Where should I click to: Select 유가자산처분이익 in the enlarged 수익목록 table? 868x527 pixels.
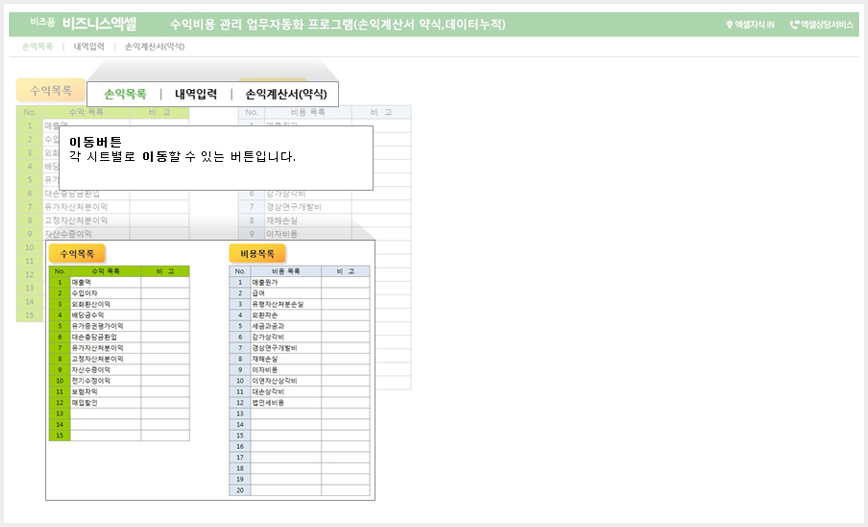105,348
